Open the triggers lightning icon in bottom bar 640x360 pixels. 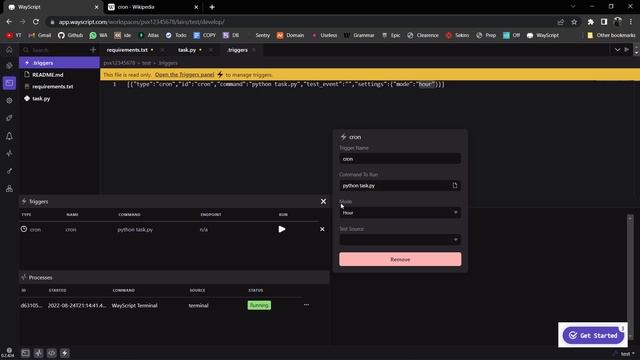point(64,353)
